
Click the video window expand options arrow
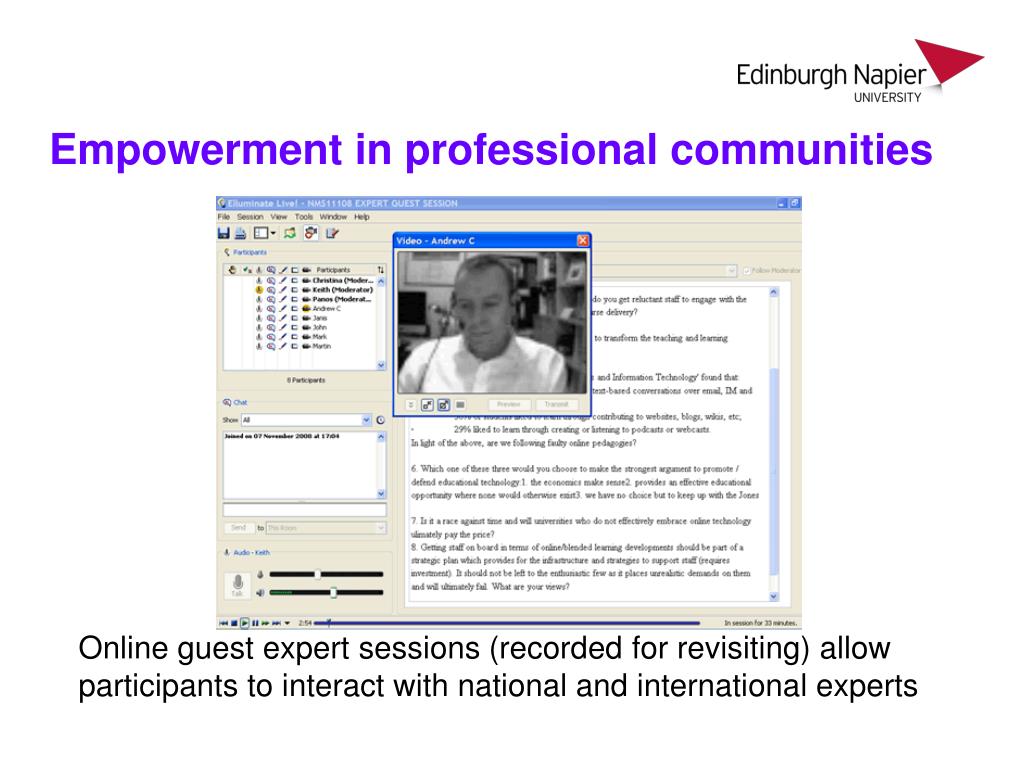tap(411, 405)
